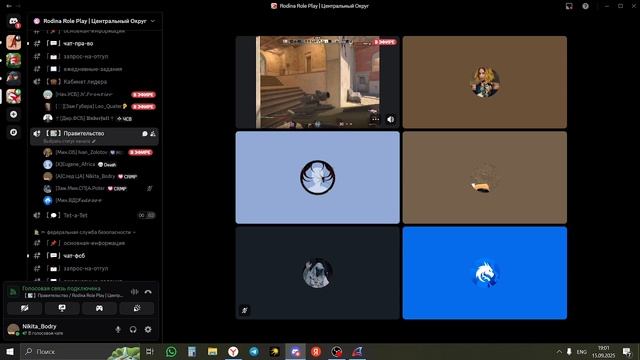Start an activity with the gamepad icon
This screenshot has height=360, width=640.
99,308
